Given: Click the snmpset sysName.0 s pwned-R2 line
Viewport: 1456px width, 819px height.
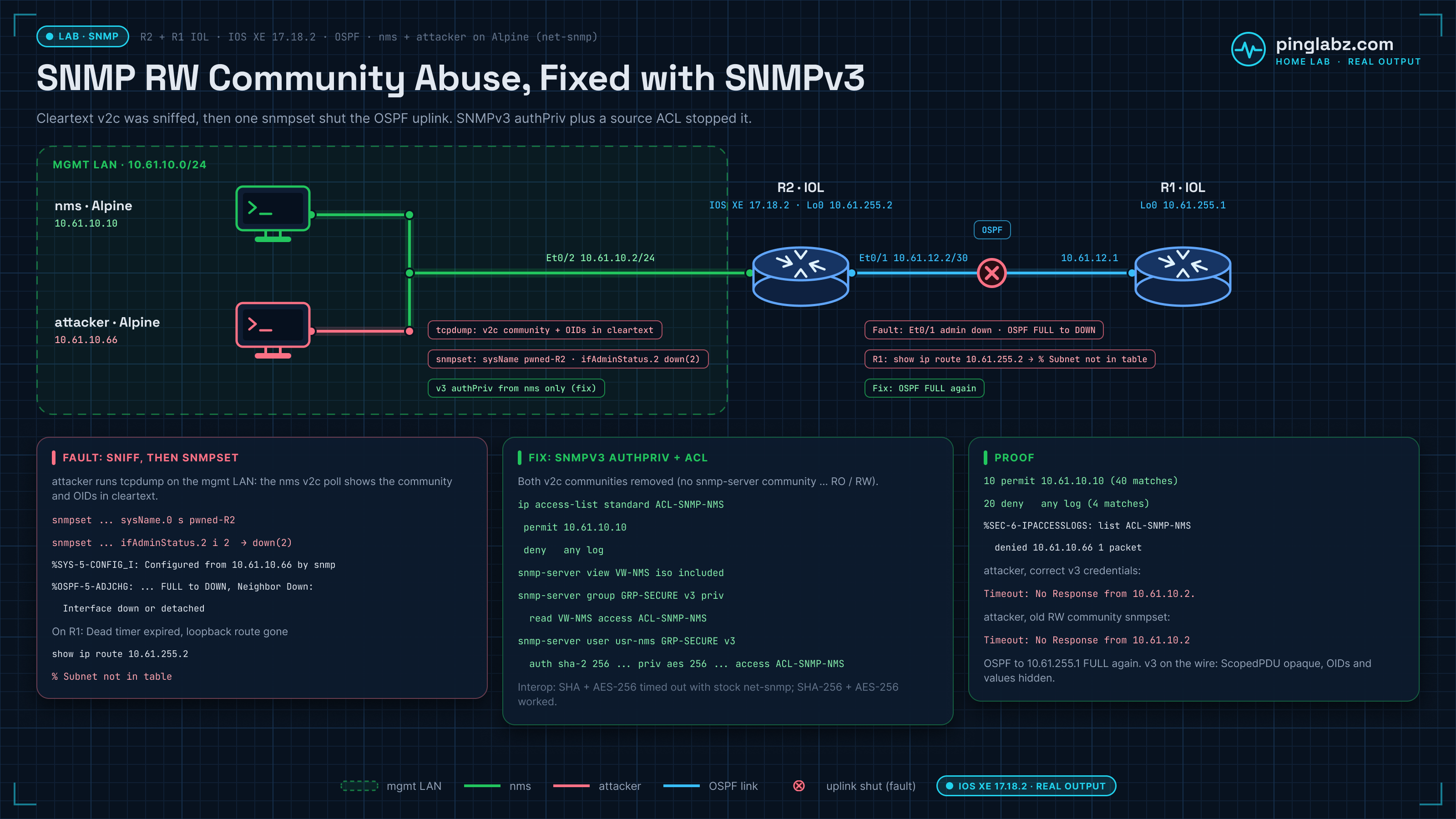Looking at the screenshot, I should tap(144, 520).
